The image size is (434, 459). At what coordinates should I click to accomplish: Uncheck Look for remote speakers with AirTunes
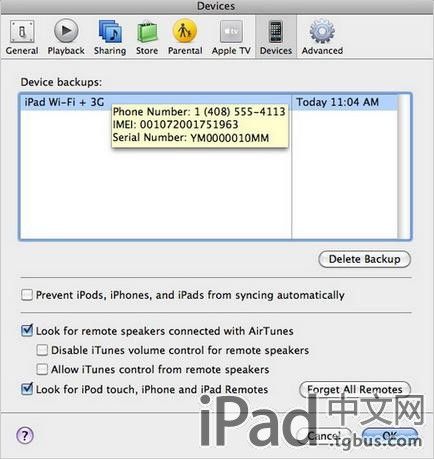27,331
